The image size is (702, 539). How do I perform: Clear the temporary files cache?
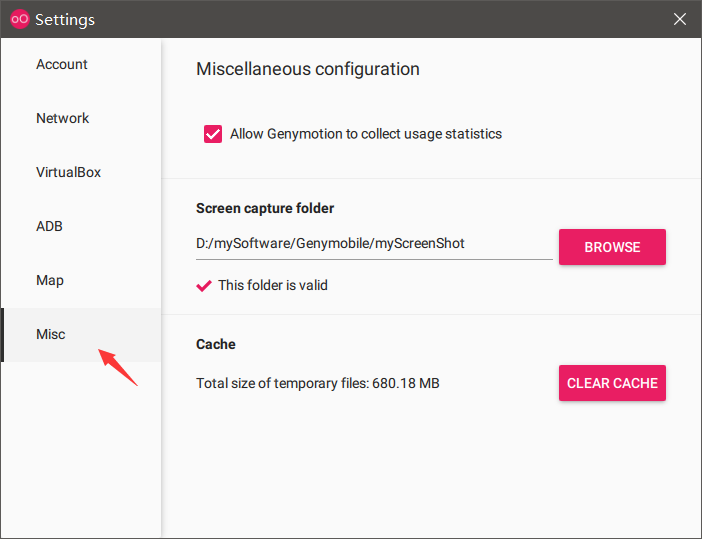pos(612,383)
